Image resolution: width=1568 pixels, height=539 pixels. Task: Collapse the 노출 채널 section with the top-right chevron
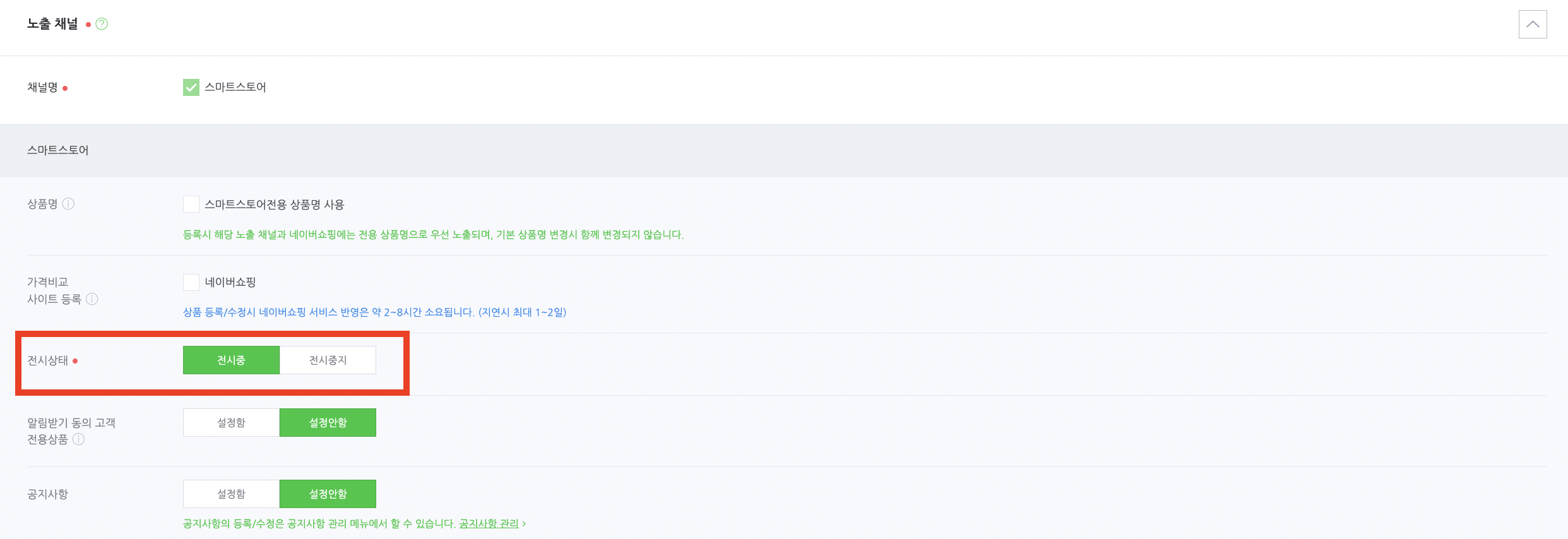click(x=1532, y=25)
